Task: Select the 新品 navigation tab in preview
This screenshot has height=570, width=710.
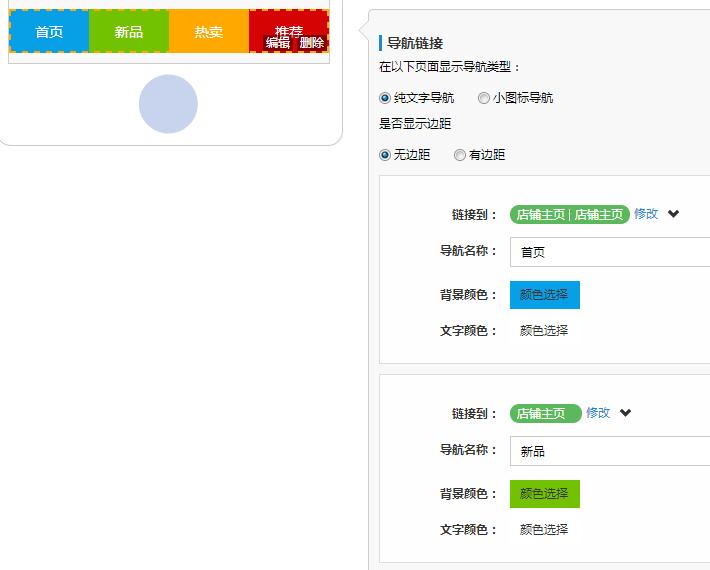Action: (x=129, y=32)
